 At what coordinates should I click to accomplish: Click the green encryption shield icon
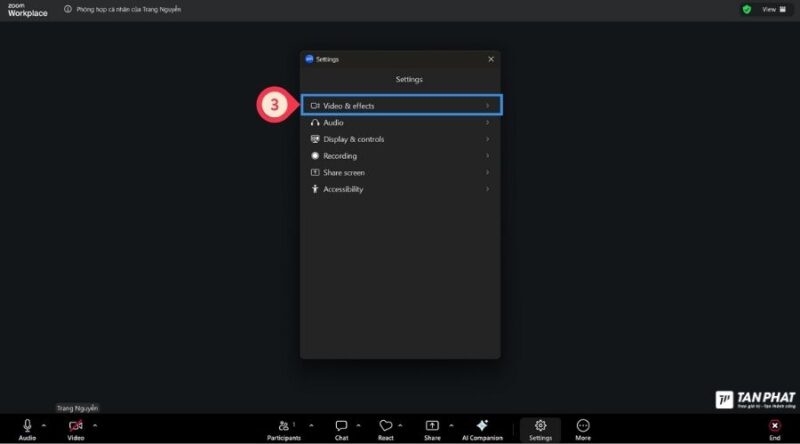coord(746,9)
